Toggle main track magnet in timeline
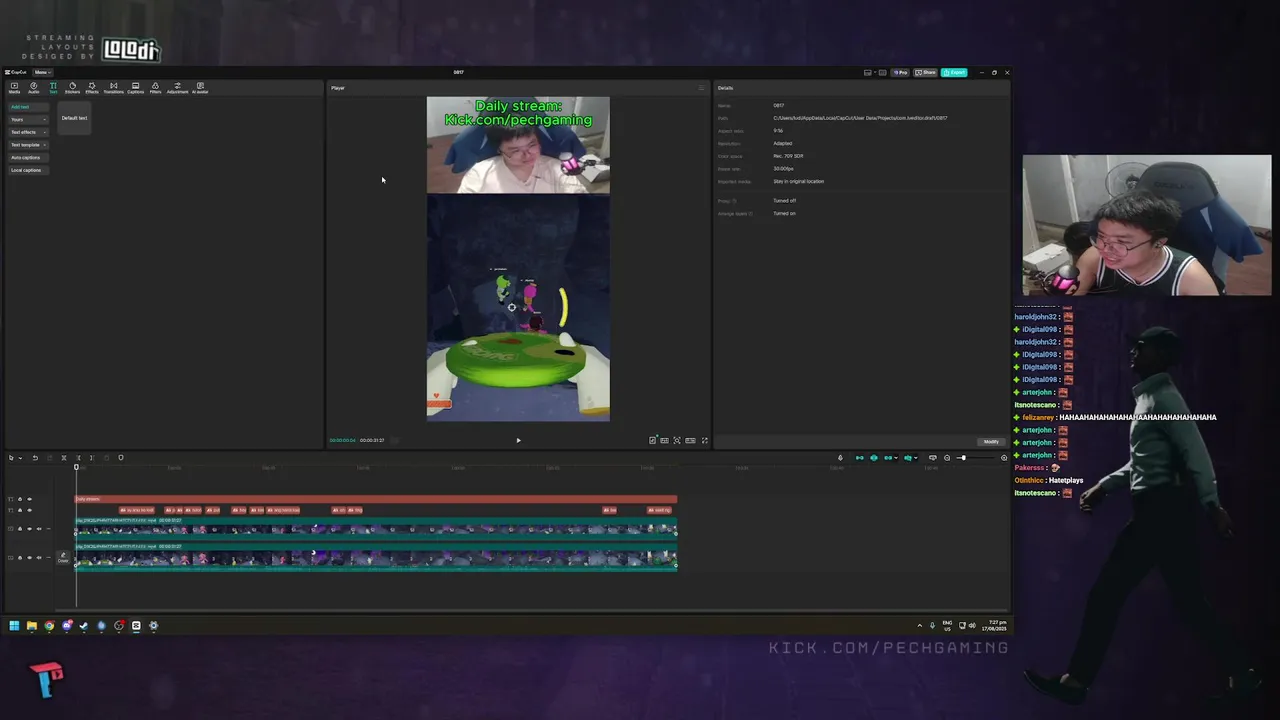Image resolution: width=1280 pixels, height=720 pixels. (860, 458)
